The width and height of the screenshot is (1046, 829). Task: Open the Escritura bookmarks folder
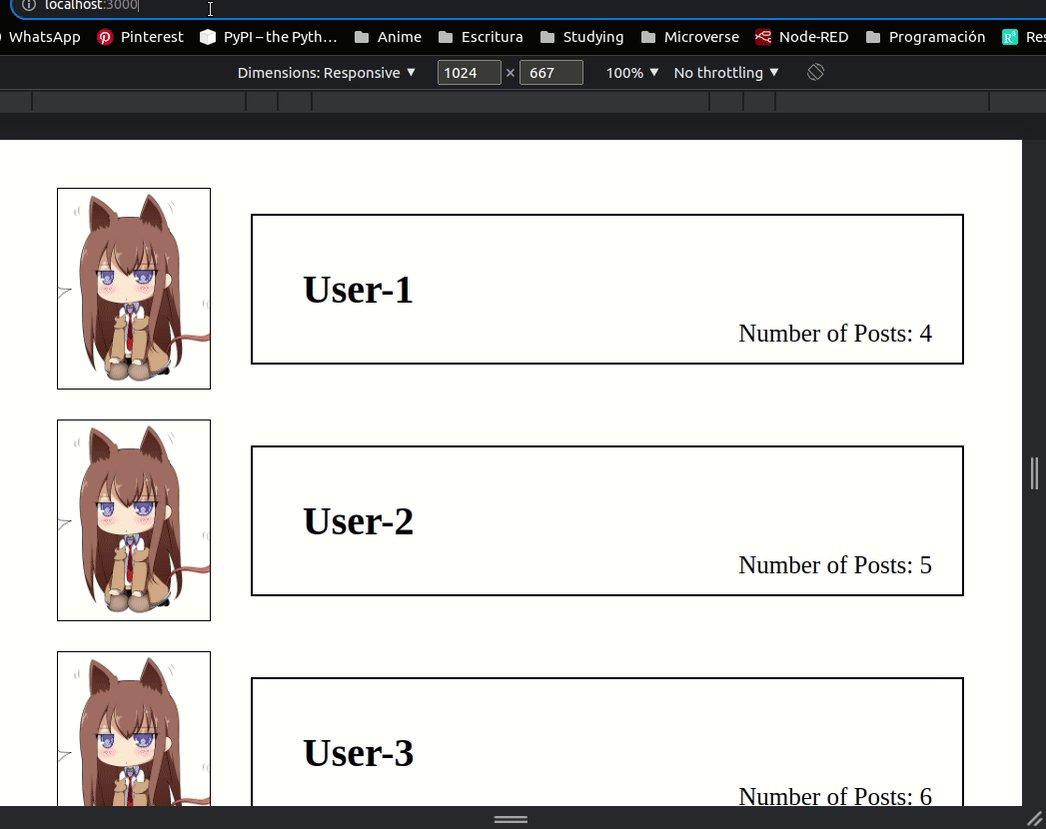pos(480,37)
